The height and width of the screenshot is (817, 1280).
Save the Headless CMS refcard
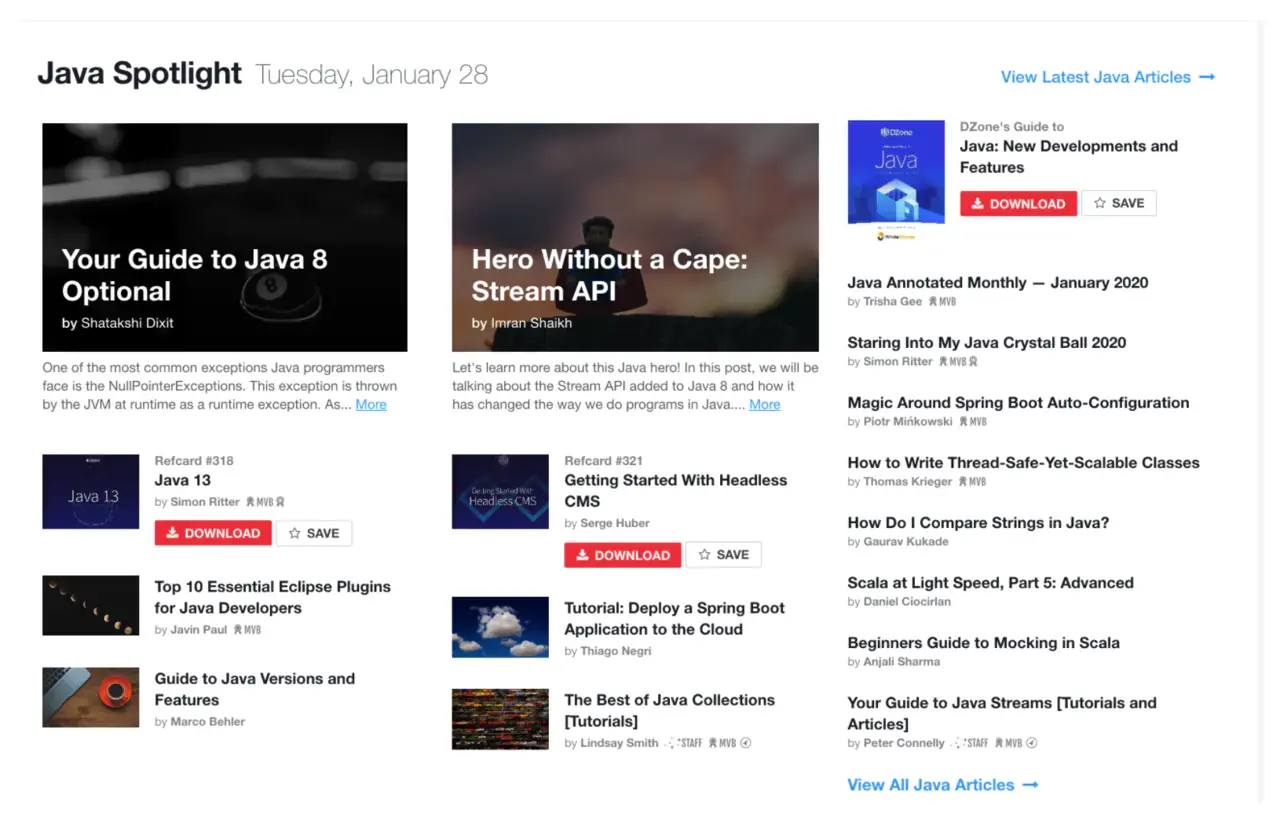tap(724, 555)
